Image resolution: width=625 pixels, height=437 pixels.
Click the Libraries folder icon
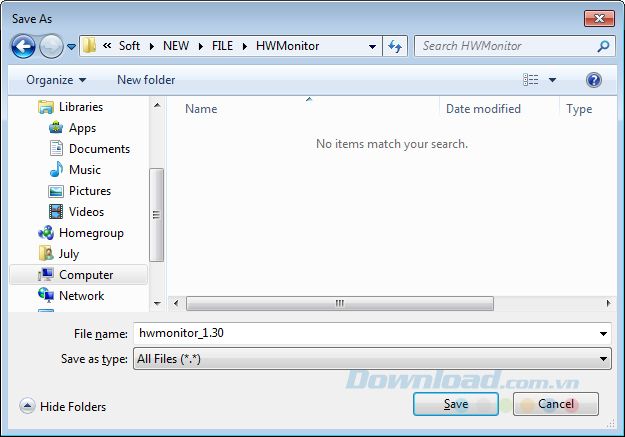tap(46, 107)
